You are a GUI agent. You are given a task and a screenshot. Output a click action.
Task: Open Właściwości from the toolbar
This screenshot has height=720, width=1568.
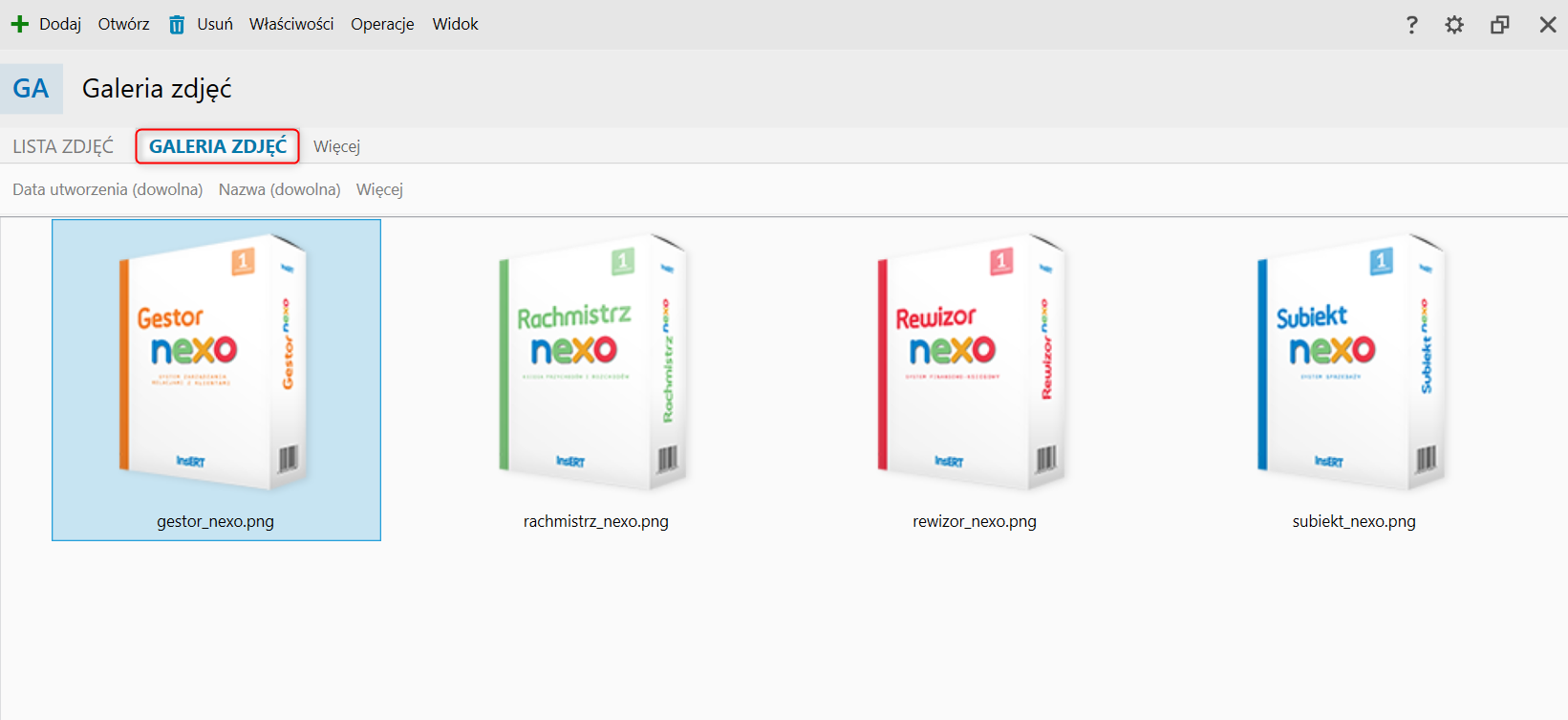(291, 24)
